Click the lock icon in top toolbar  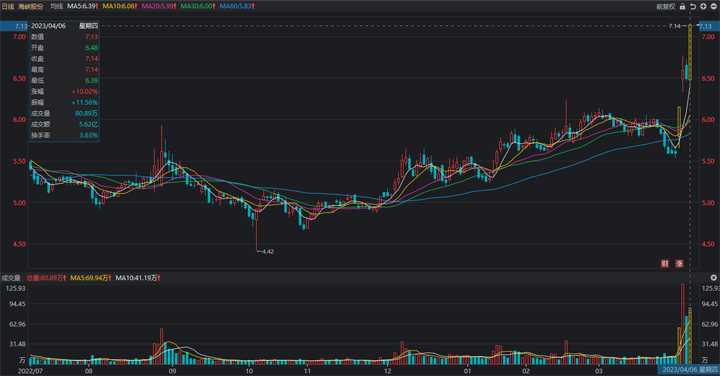(682, 6)
